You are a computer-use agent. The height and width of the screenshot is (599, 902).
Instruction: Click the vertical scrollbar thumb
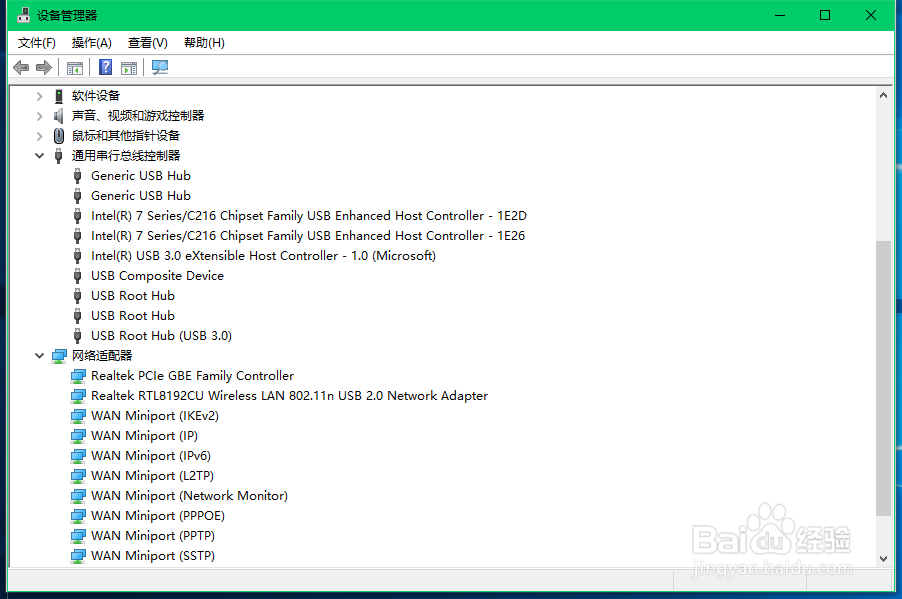(x=883, y=379)
